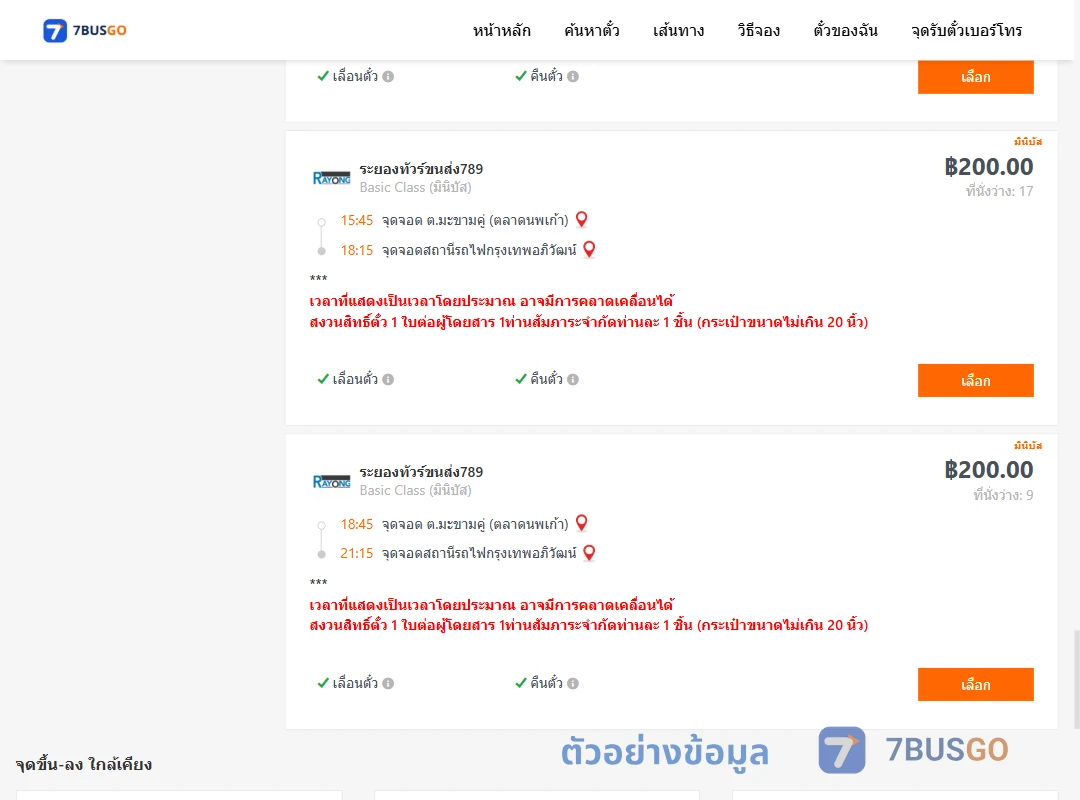This screenshot has width=1080, height=800.
Task: Click เลือก button at the top partial card
Action: click(x=975, y=76)
